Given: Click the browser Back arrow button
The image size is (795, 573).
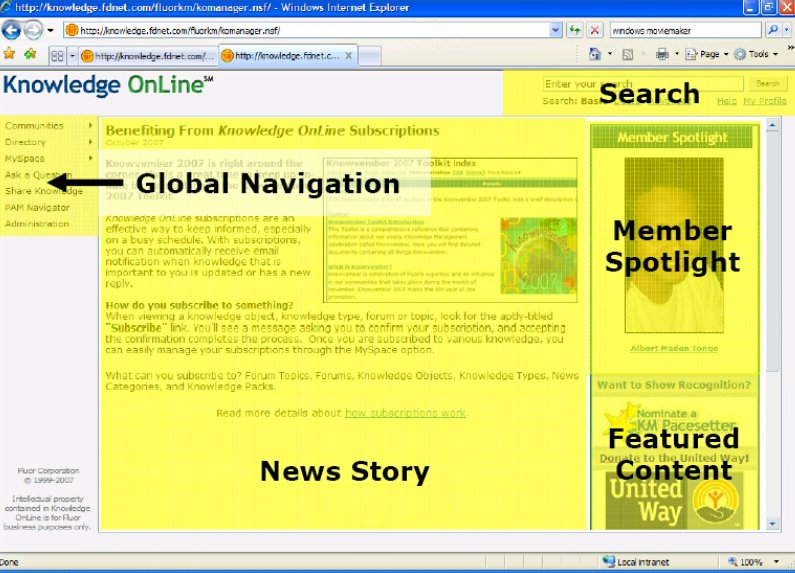Looking at the screenshot, I should pyautogui.click(x=11, y=30).
